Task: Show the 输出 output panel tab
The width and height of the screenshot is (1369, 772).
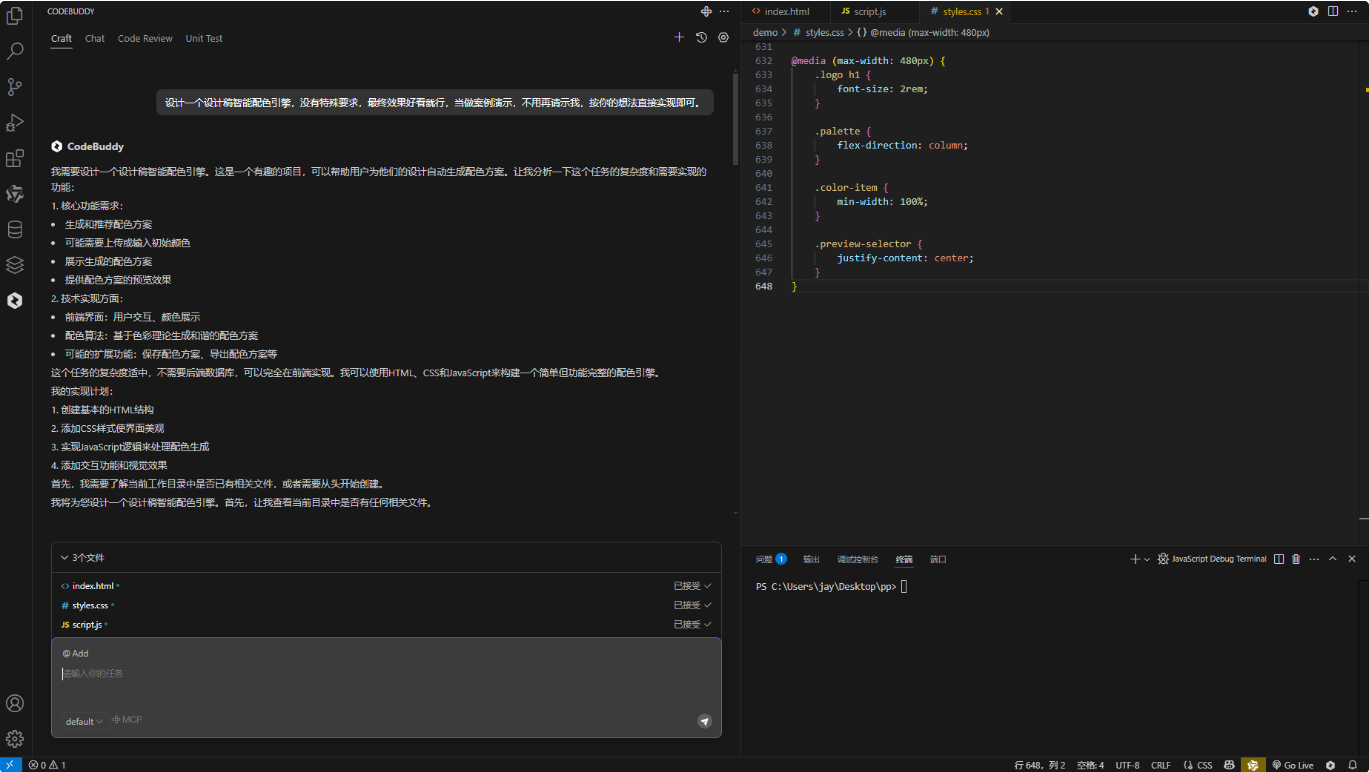Action: 811,559
